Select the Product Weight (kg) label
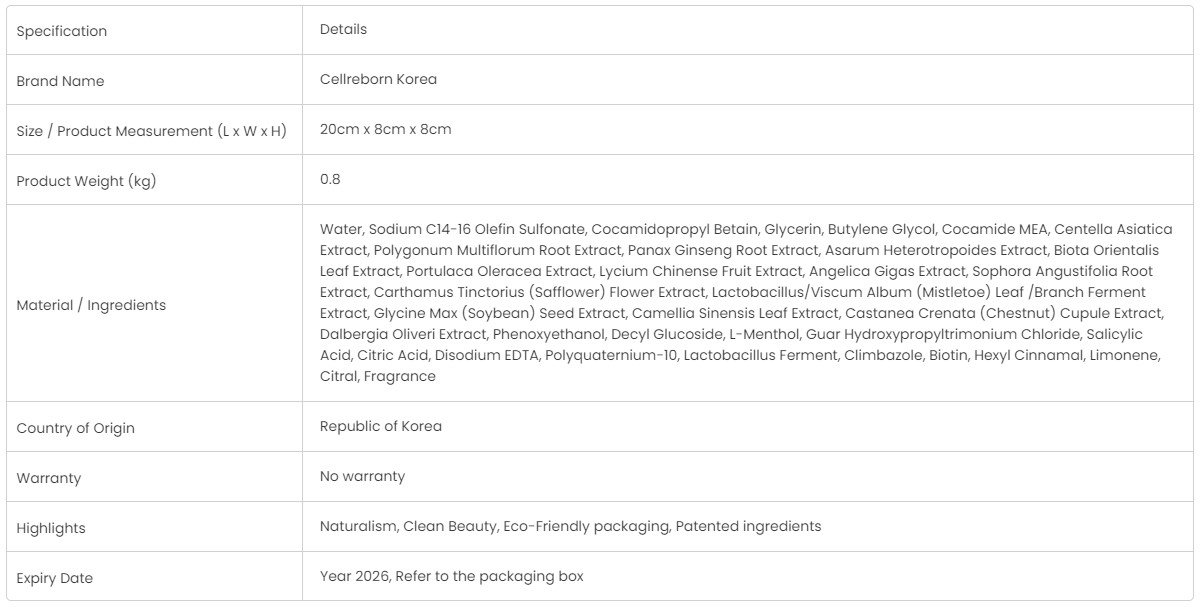The height and width of the screenshot is (611, 1203). [86, 181]
